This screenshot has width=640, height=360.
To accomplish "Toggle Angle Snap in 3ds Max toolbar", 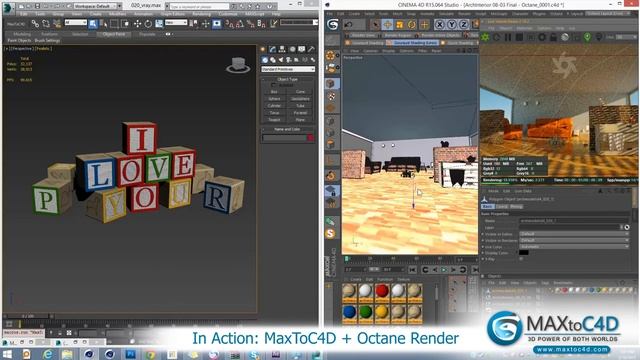I will pos(239,24).
